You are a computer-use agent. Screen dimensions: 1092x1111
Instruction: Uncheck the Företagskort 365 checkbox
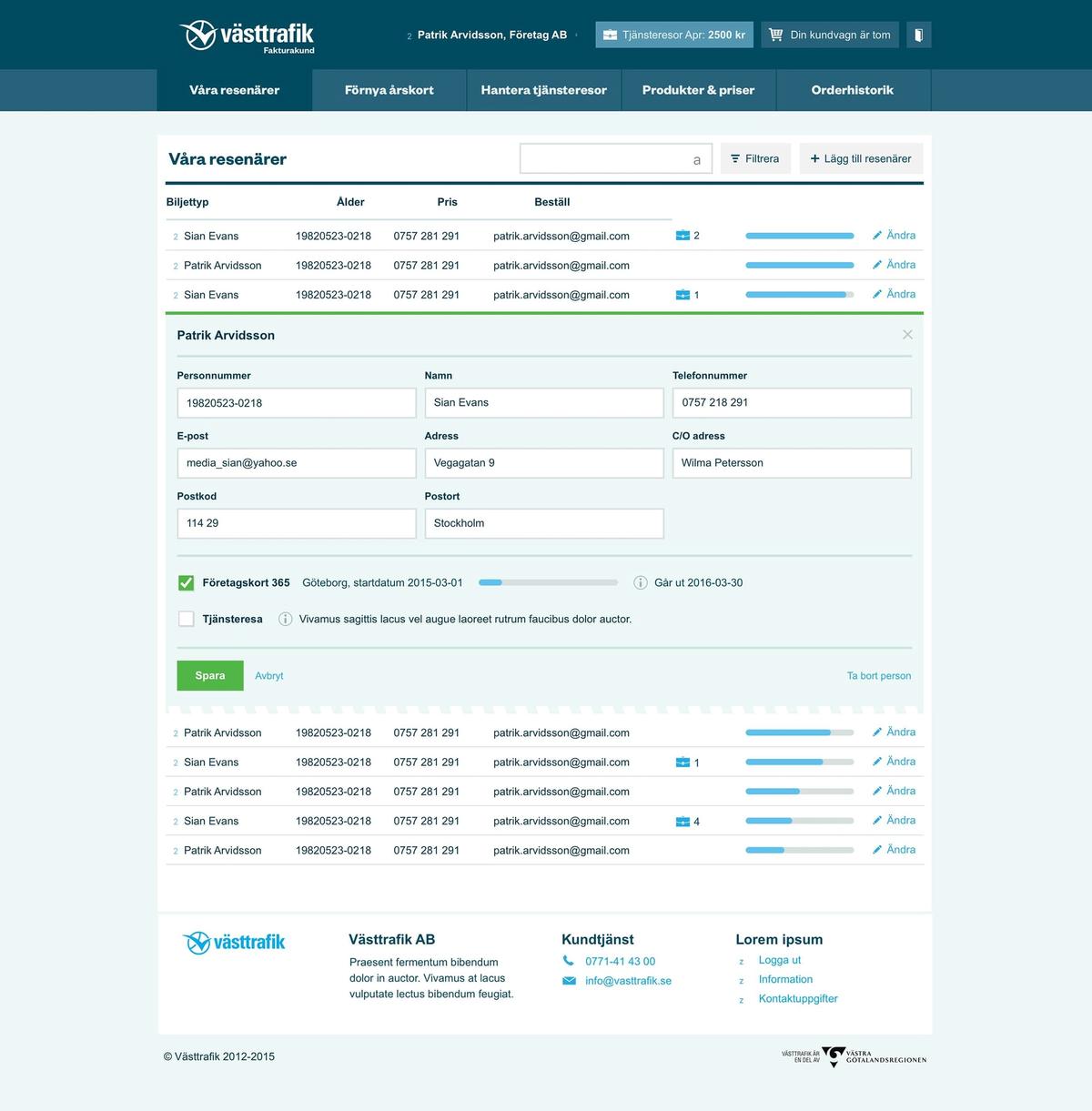point(186,582)
